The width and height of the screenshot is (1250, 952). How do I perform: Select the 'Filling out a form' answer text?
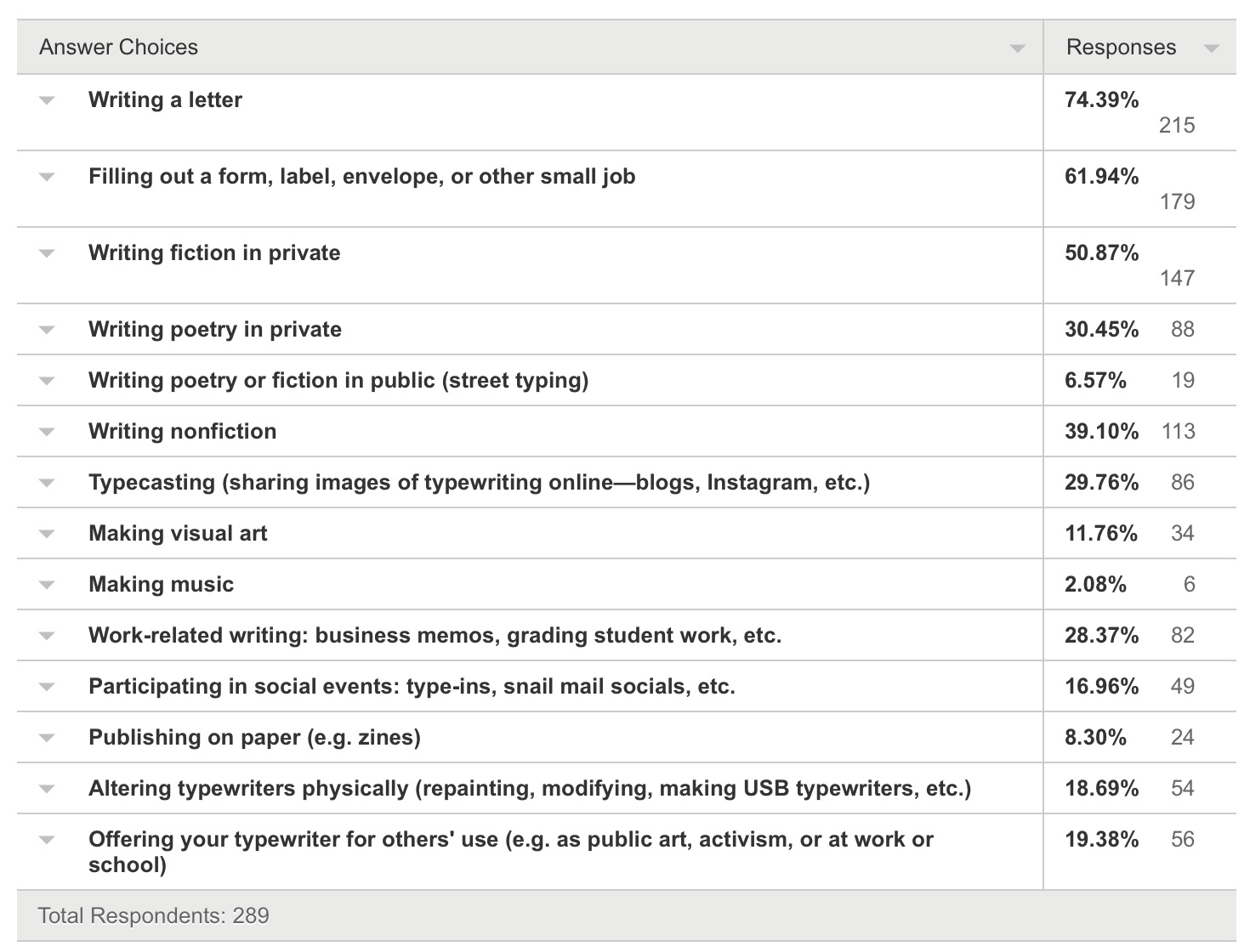tap(361, 176)
